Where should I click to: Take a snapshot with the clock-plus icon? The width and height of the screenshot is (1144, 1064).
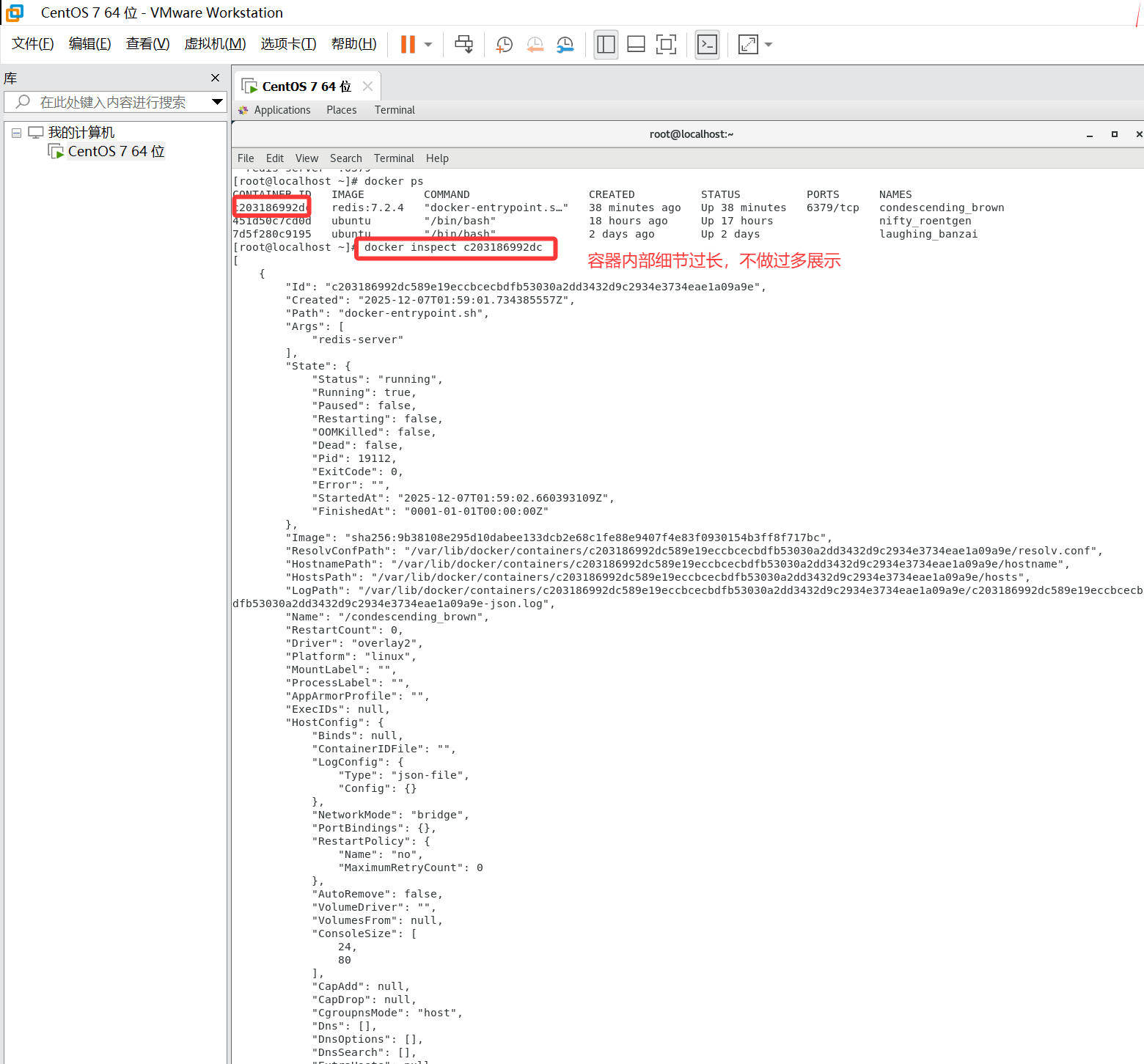point(505,45)
